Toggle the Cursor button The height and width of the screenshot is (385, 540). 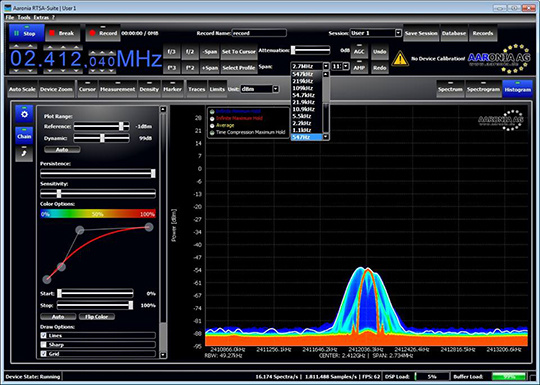click(87, 89)
